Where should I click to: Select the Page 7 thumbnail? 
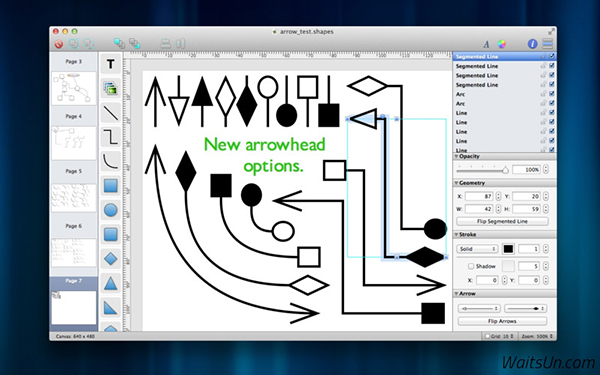tap(73, 307)
